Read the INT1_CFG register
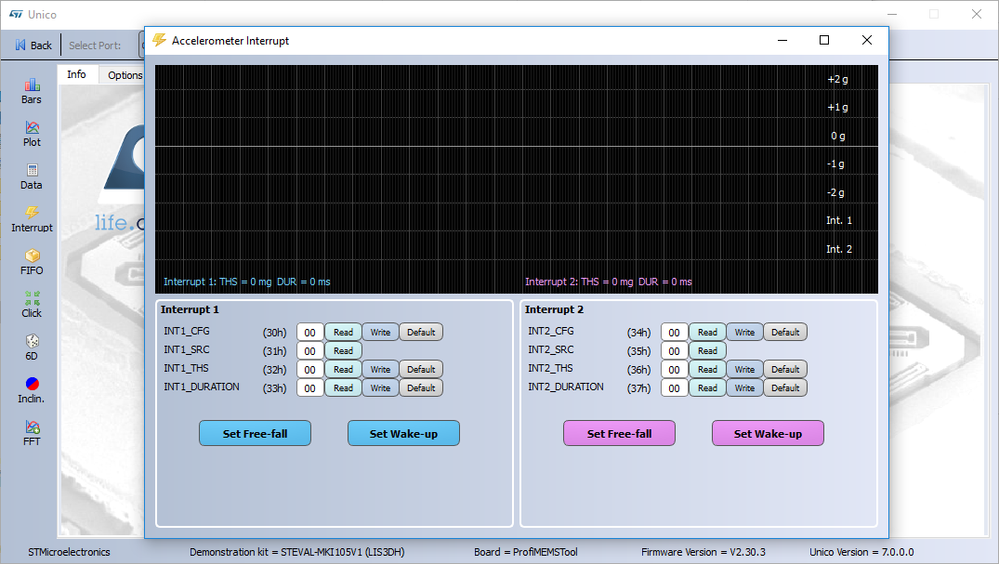Image resolution: width=999 pixels, height=564 pixels. pyautogui.click(x=343, y=332)
